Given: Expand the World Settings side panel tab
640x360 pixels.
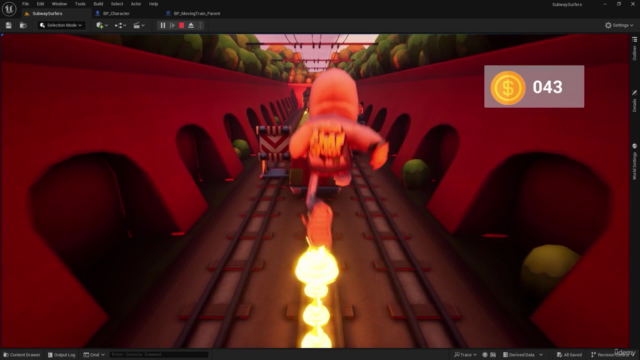Looking at the screenshot, I should click(x=635, y=162).
